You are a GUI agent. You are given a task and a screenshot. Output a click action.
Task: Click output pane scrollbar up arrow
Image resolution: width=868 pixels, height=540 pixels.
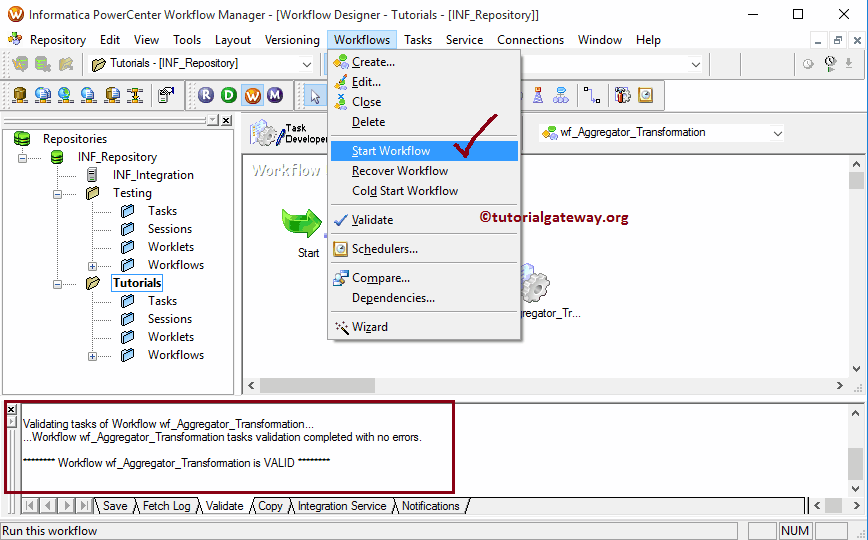coord(855,413)
